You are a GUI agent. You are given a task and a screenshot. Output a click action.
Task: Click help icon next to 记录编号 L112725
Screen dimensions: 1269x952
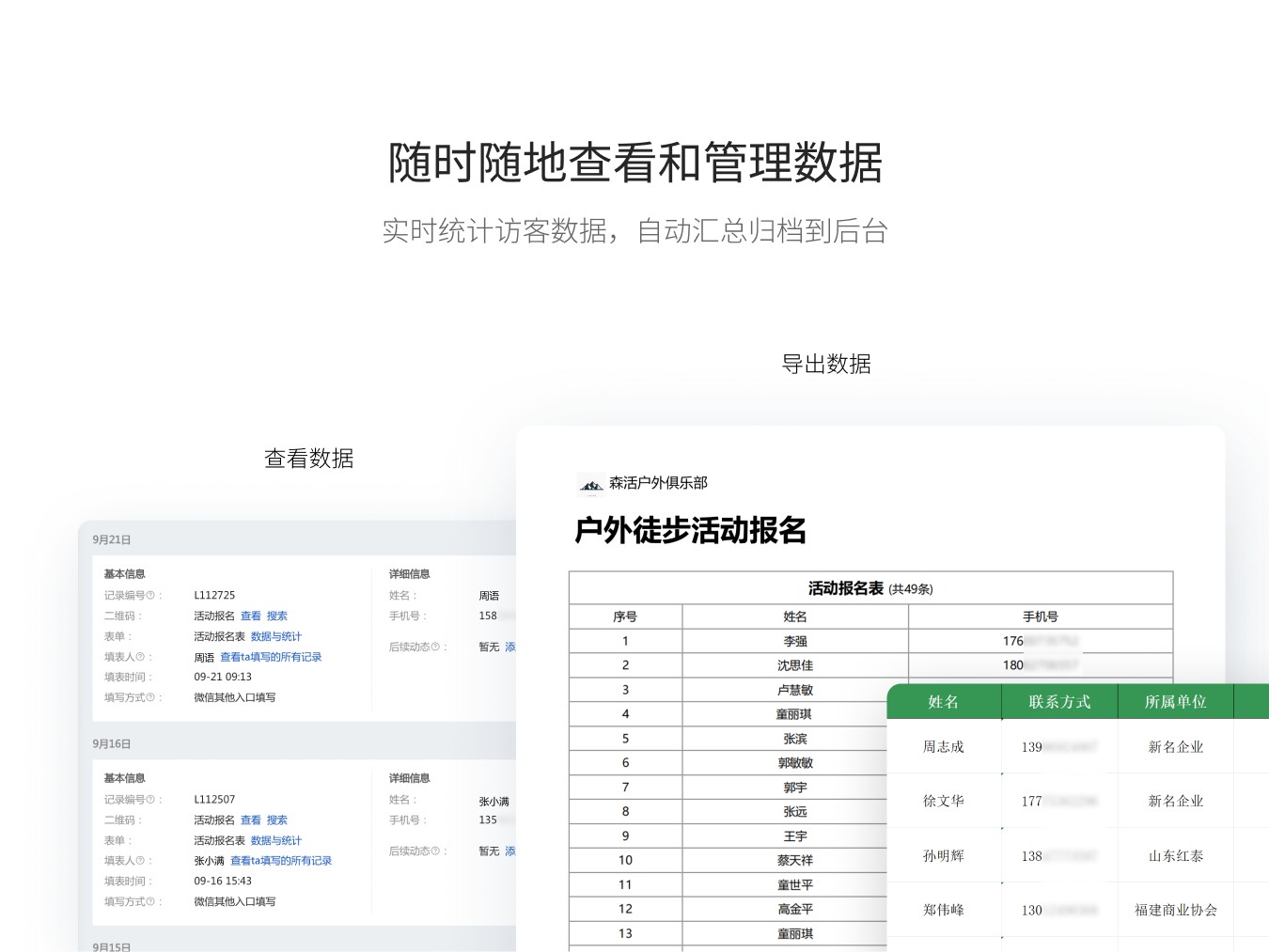[x=149, y=595]
